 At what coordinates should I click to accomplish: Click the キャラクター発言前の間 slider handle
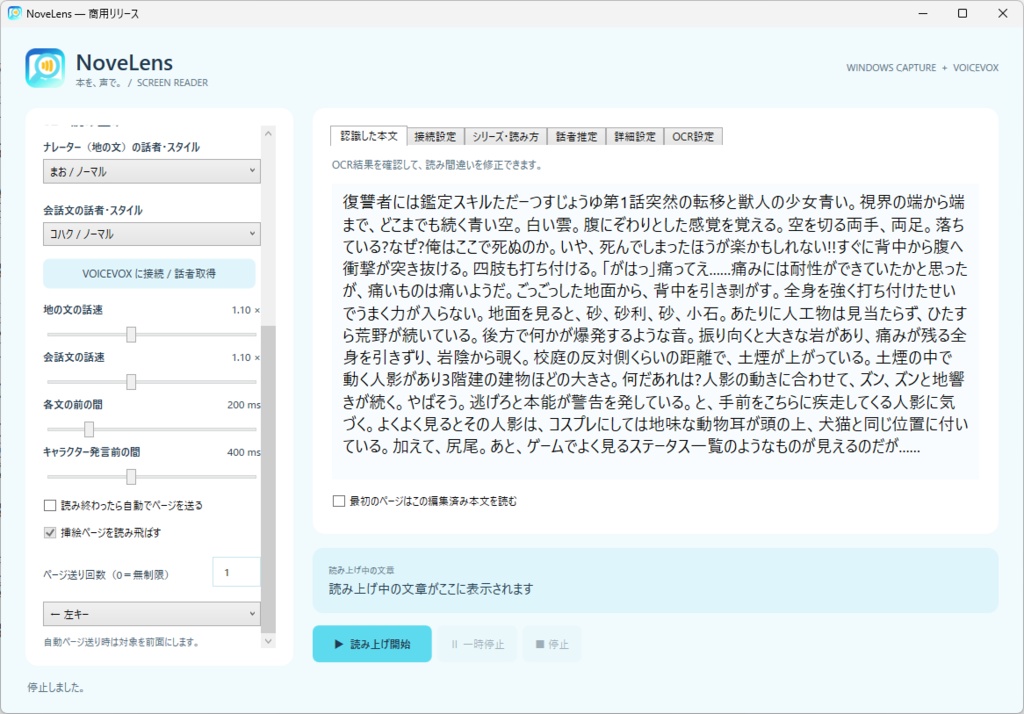coord(131,477)
